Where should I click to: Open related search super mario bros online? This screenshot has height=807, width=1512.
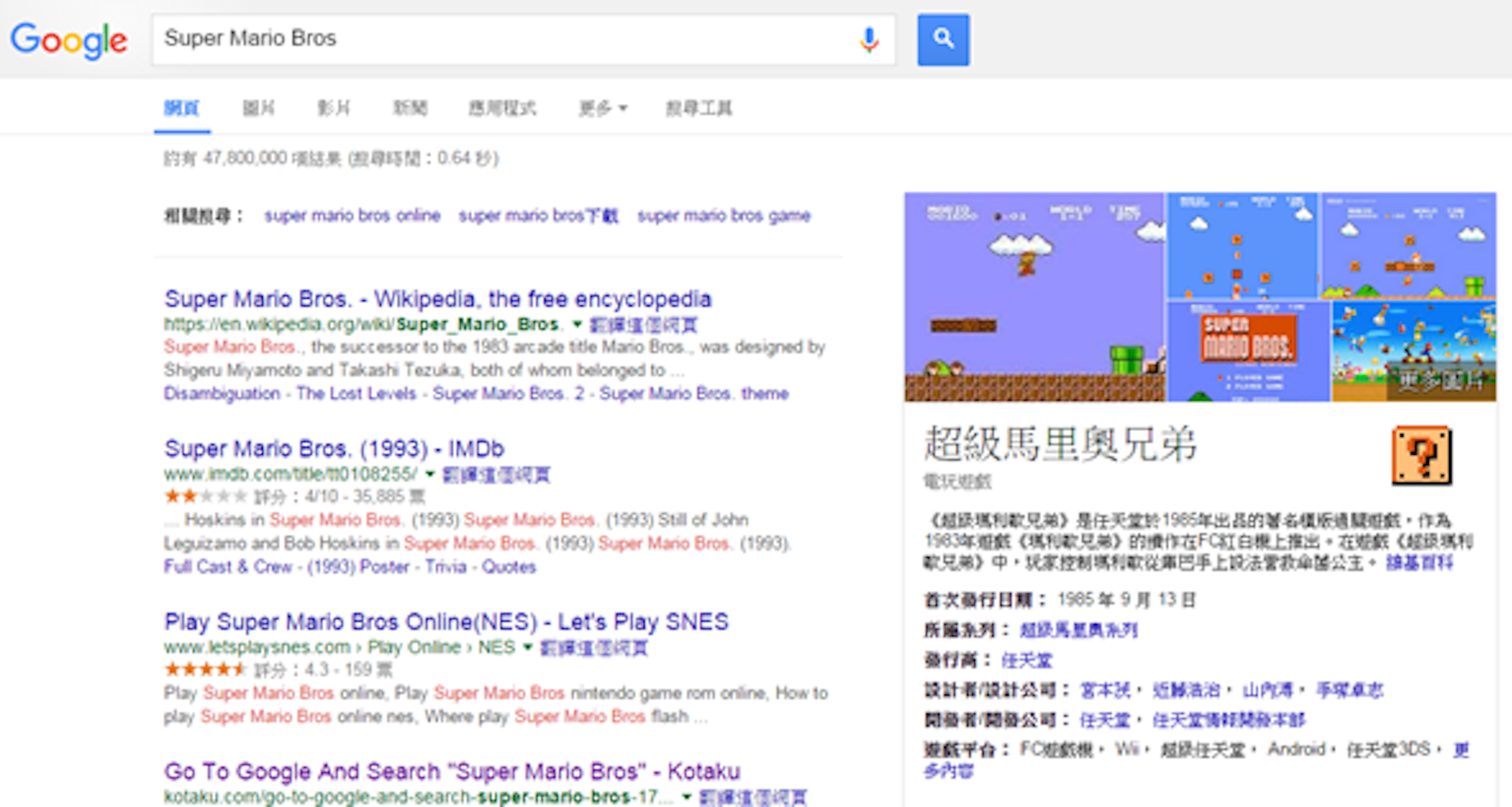[x=352, y=215]
